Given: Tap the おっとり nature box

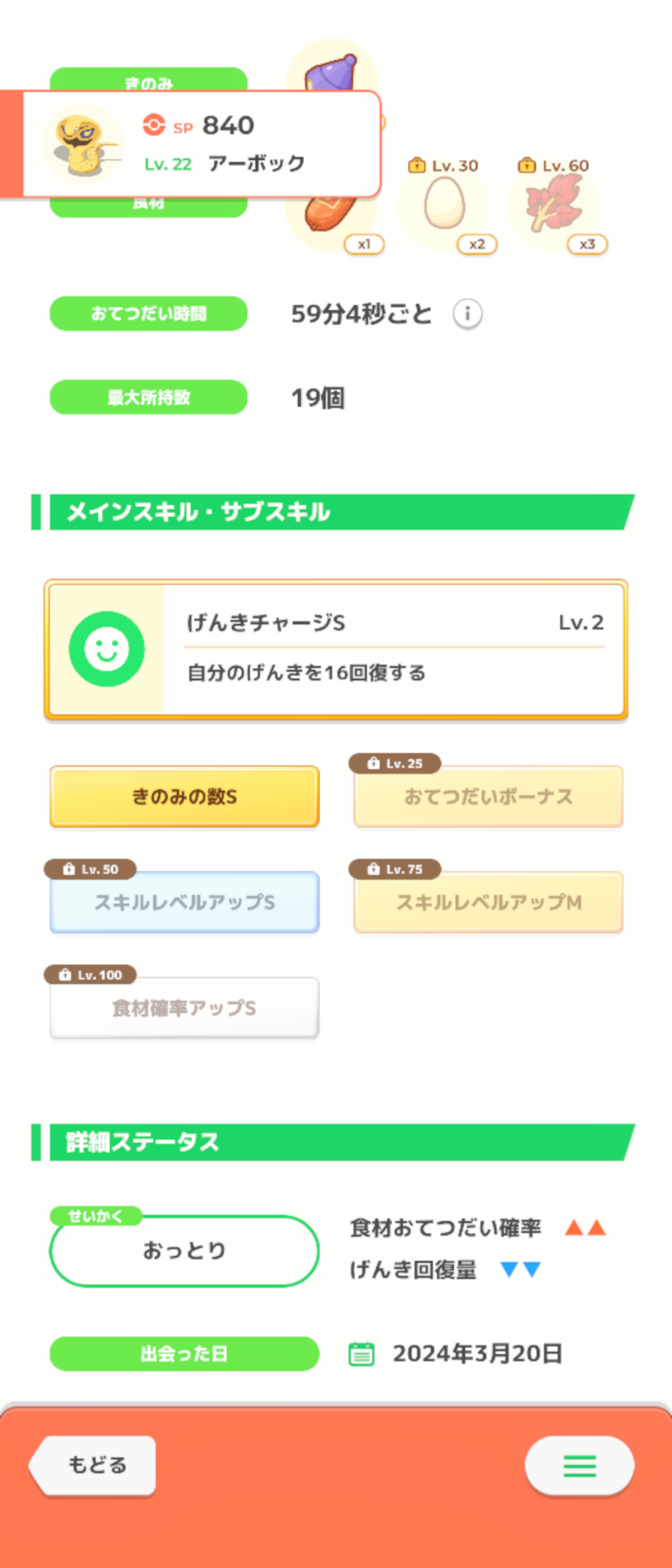Looking at the screenshot, I should point(184,1250).
